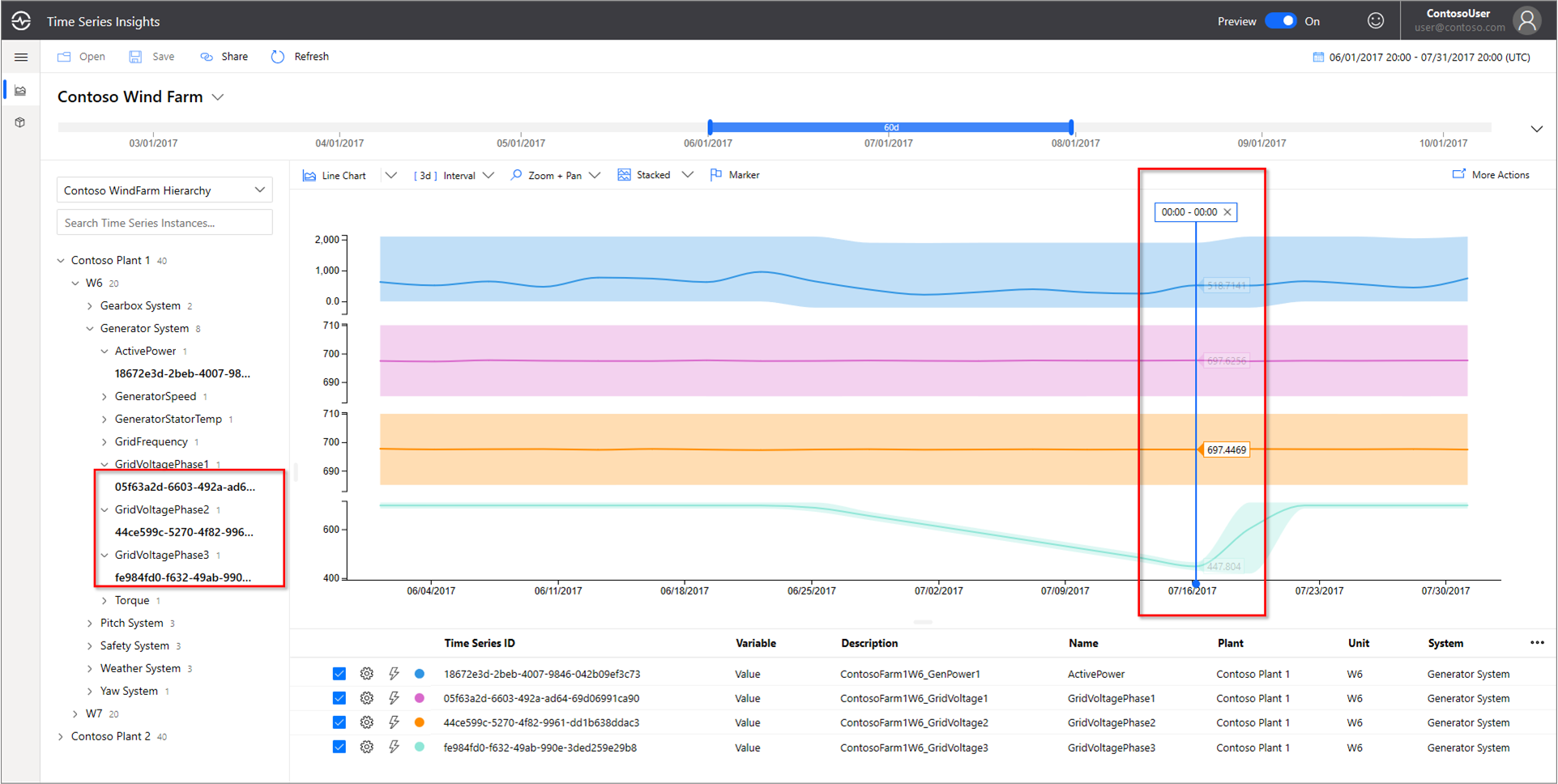Open the Line Chart type dropdown

(391, 175)
